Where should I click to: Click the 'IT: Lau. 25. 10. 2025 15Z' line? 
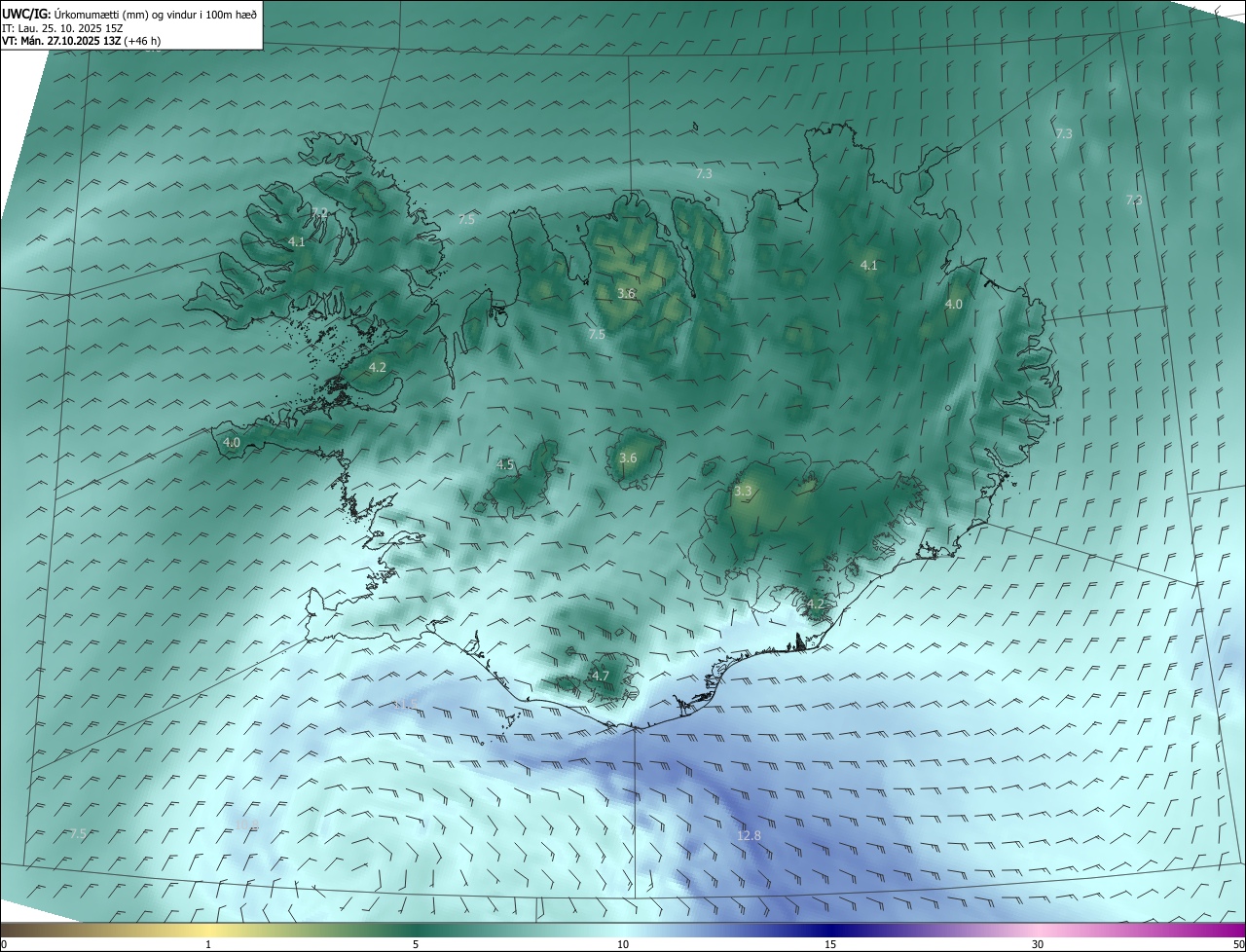62,27
